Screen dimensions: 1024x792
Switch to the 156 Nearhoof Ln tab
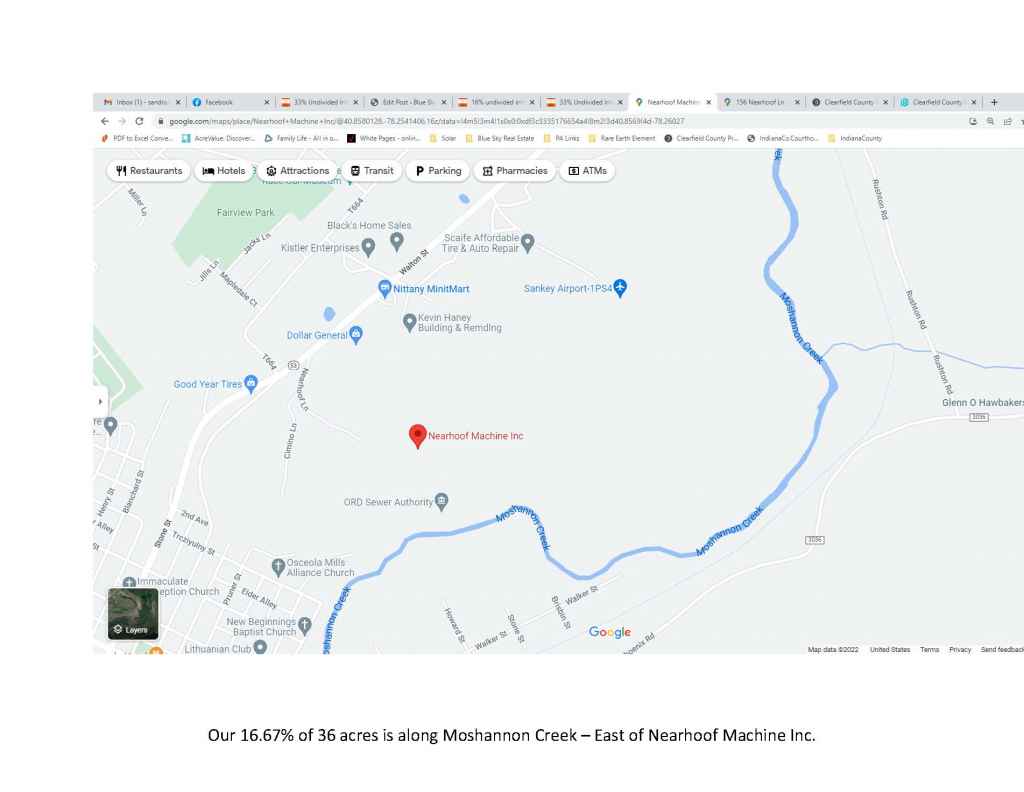tap(757, 102)
